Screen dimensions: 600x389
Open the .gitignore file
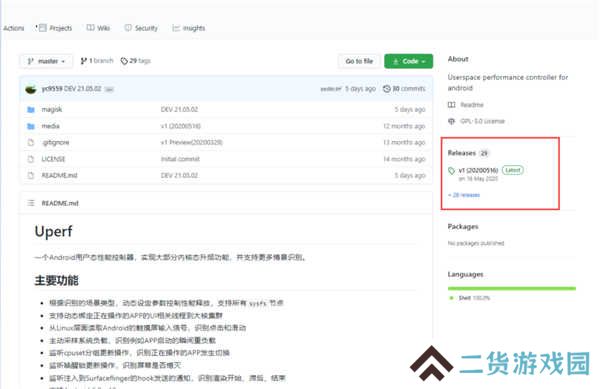click(55, 142)
